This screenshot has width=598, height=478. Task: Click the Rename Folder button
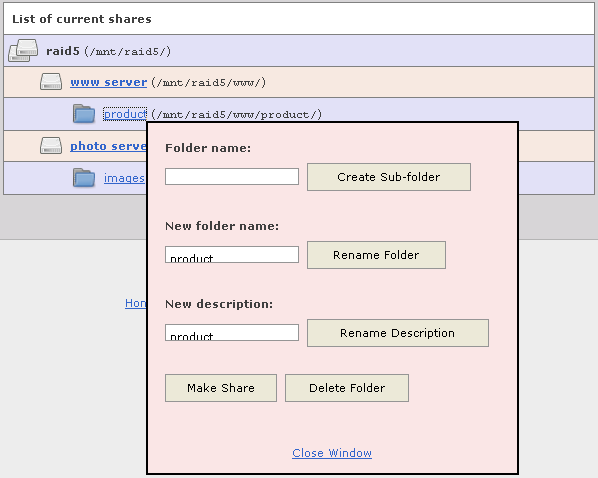[x=376, y=255]
